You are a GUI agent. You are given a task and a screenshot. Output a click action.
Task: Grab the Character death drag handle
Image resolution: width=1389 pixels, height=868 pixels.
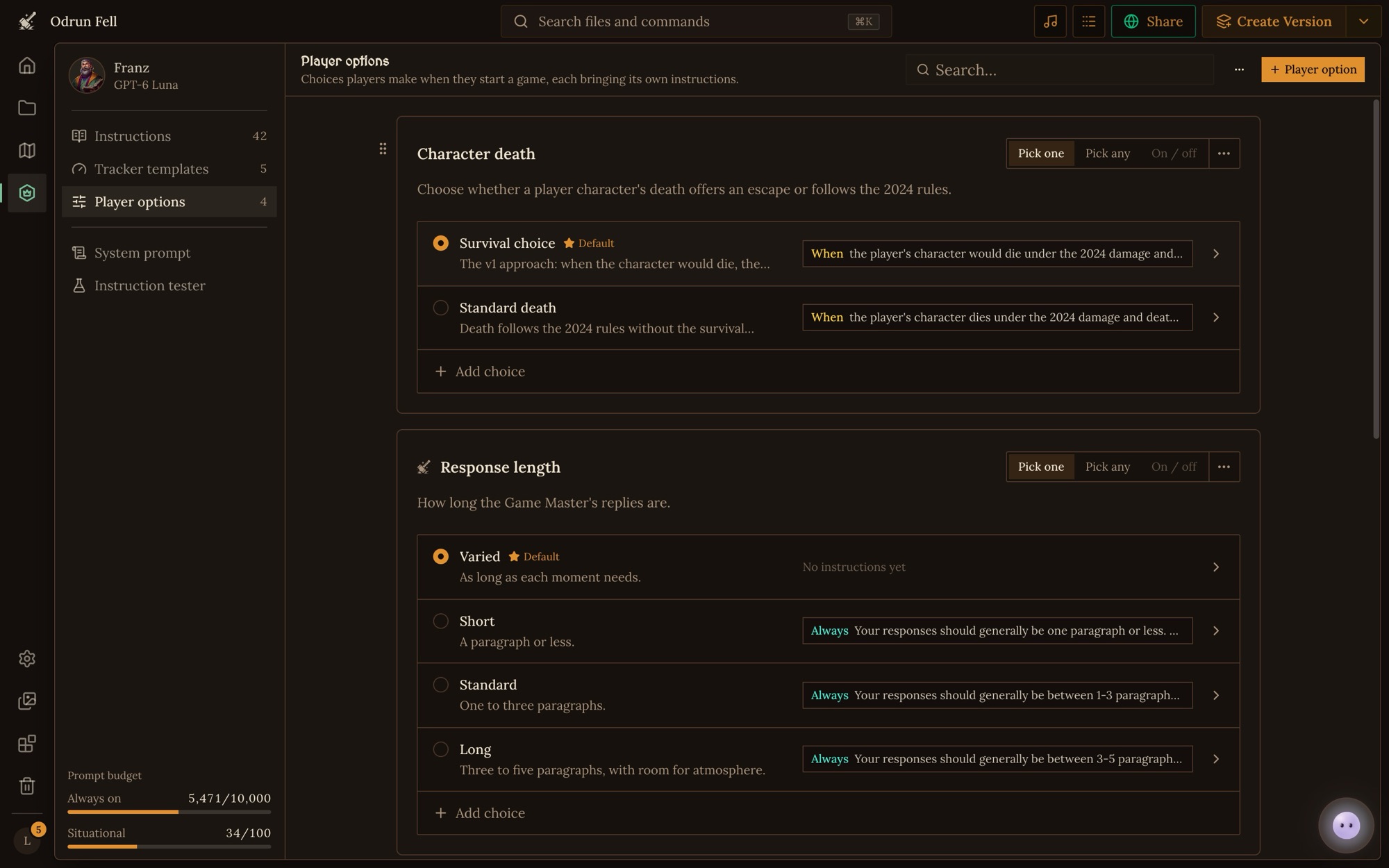pos(383,149)
